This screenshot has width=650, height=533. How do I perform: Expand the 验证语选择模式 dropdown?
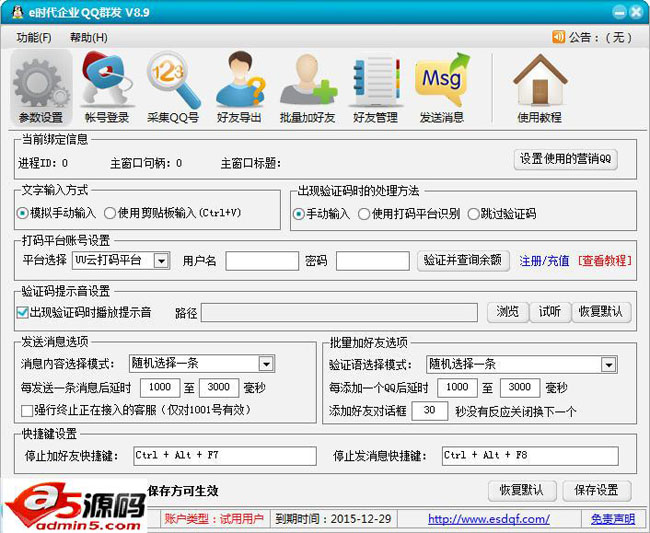point(608,364)
